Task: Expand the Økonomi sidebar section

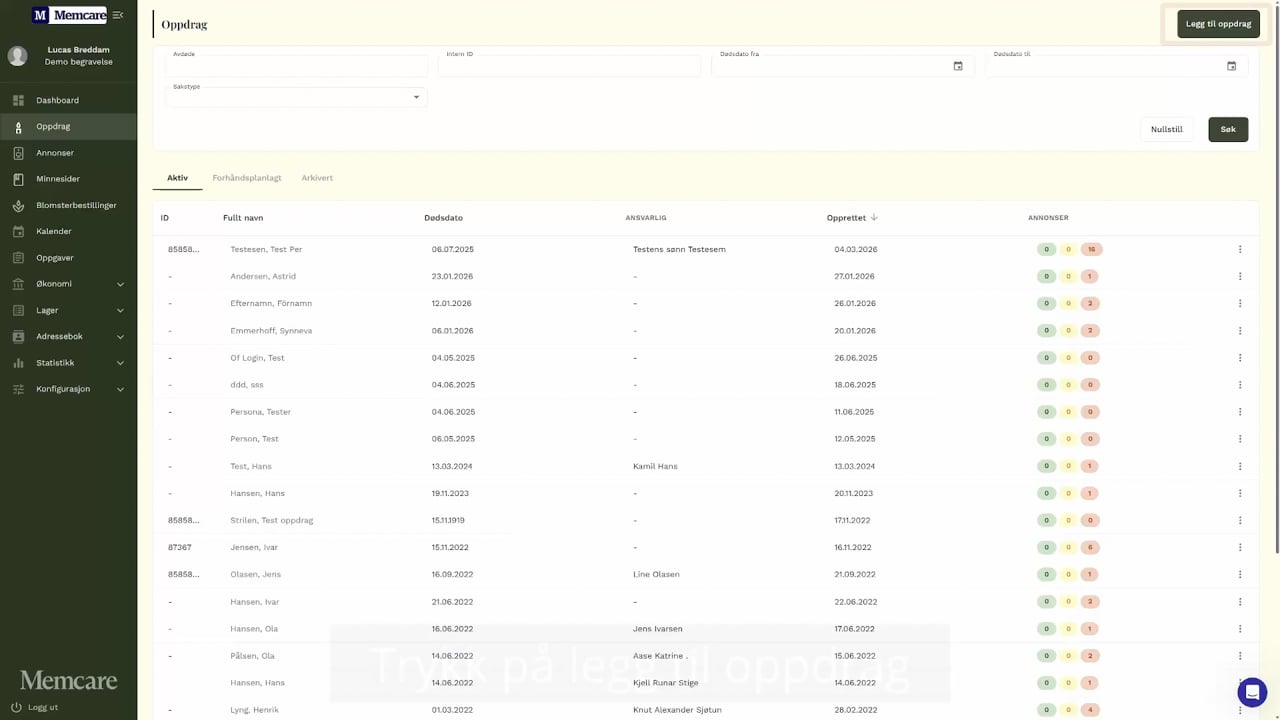Action: (68, 284)
